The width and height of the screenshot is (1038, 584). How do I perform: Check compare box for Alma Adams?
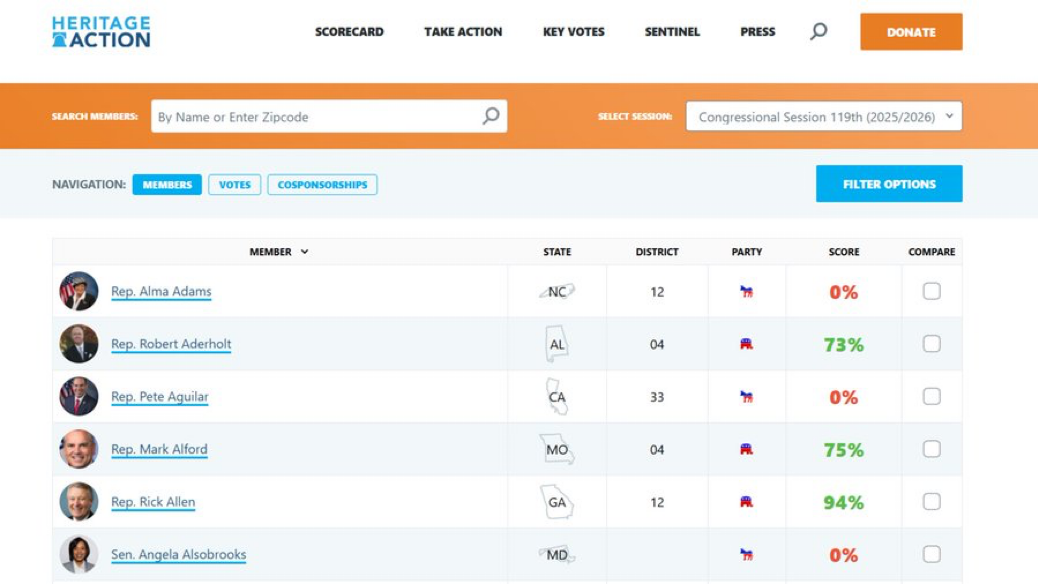931,291
